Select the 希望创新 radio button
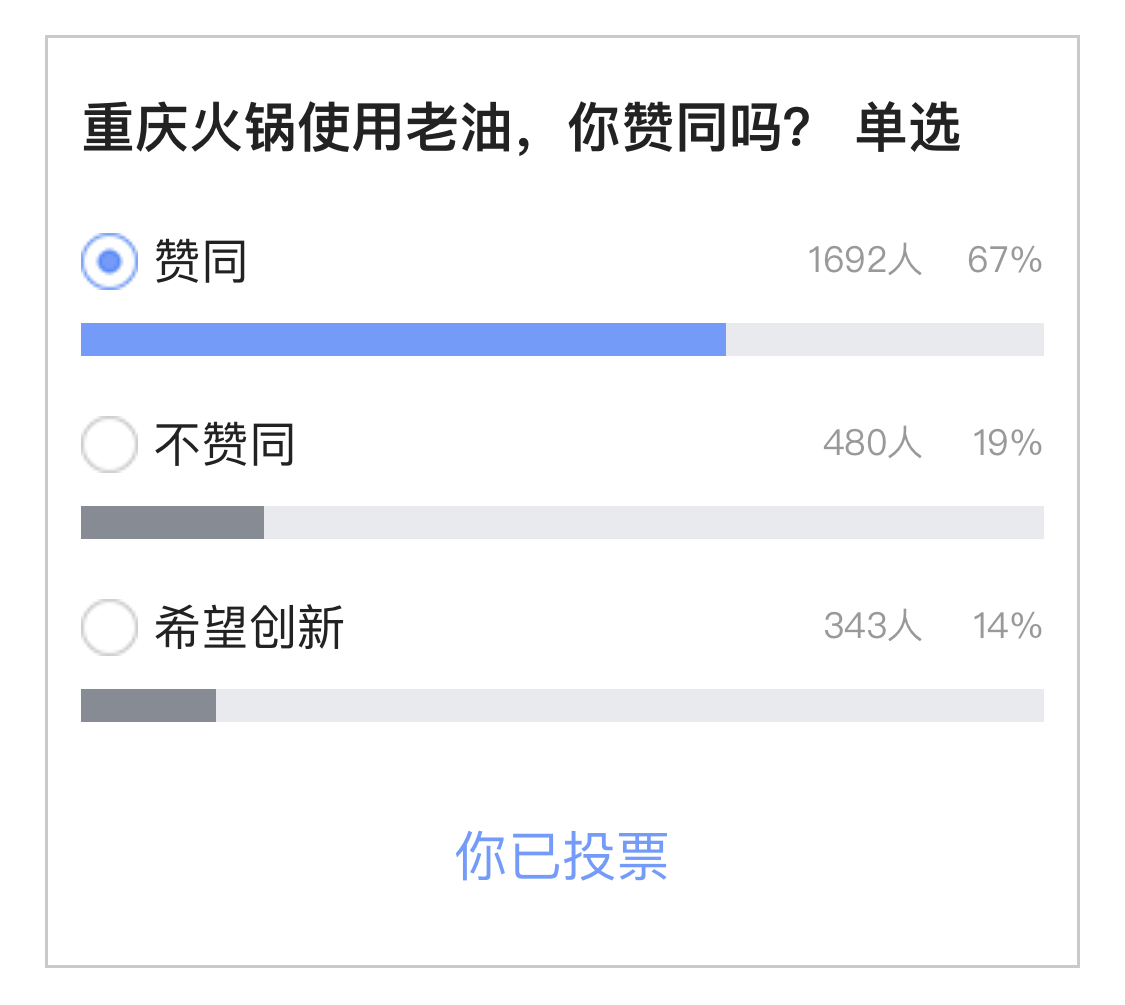This screenshot has width=1125, height=1005. [x=108, y=628]
